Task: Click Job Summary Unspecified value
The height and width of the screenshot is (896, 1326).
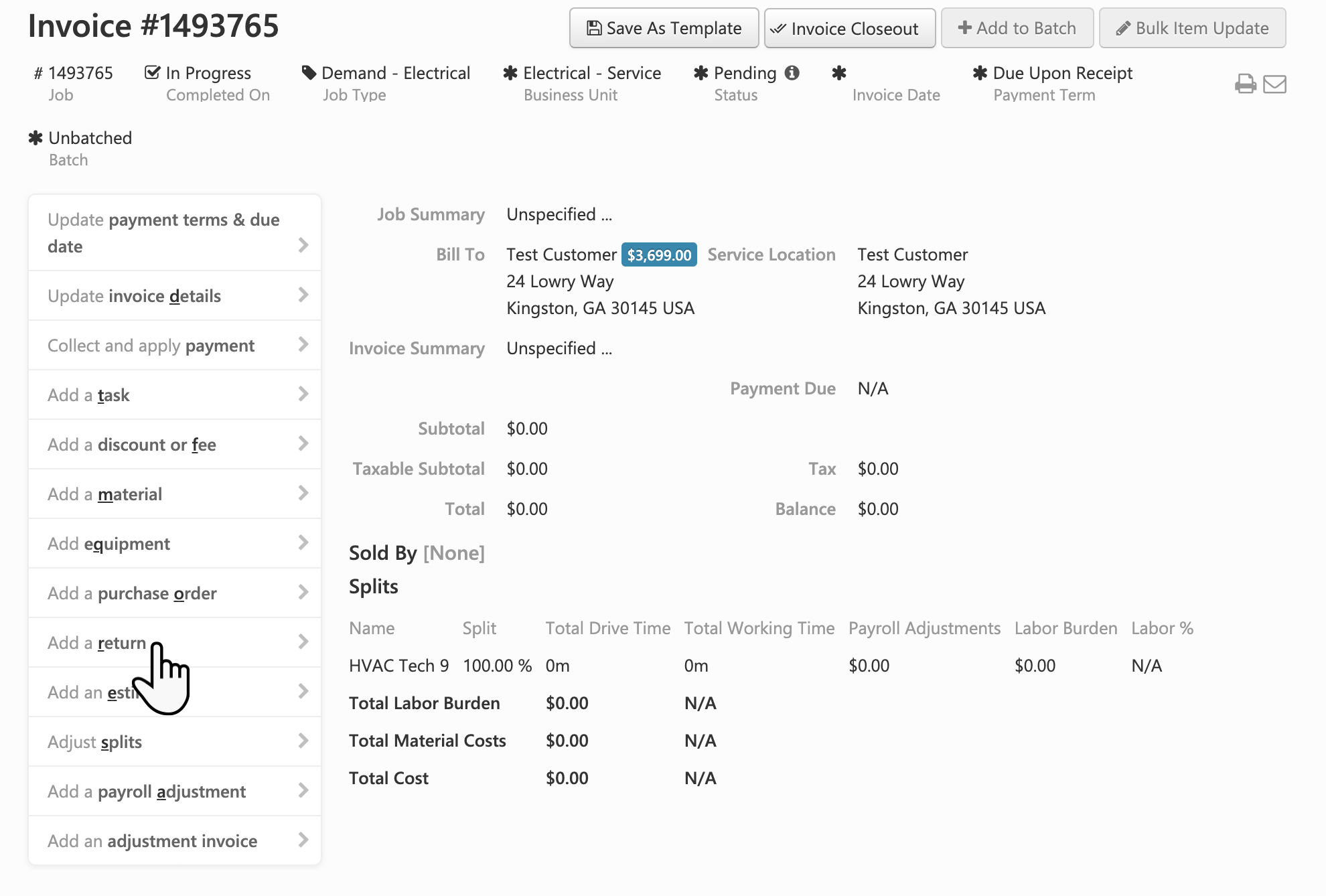Action: coord(559,214)
